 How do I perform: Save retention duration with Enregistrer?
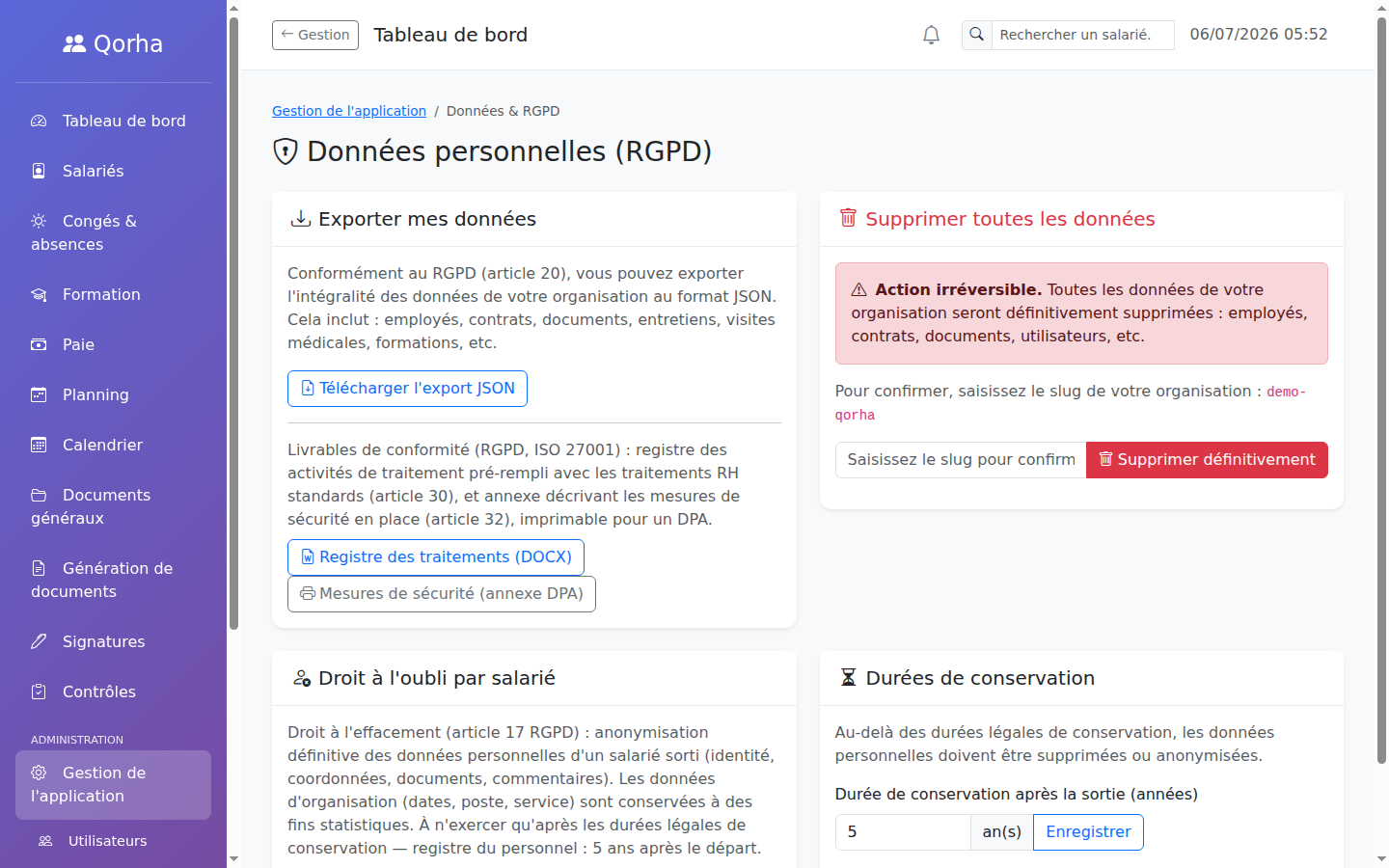tap(1088, 832)
